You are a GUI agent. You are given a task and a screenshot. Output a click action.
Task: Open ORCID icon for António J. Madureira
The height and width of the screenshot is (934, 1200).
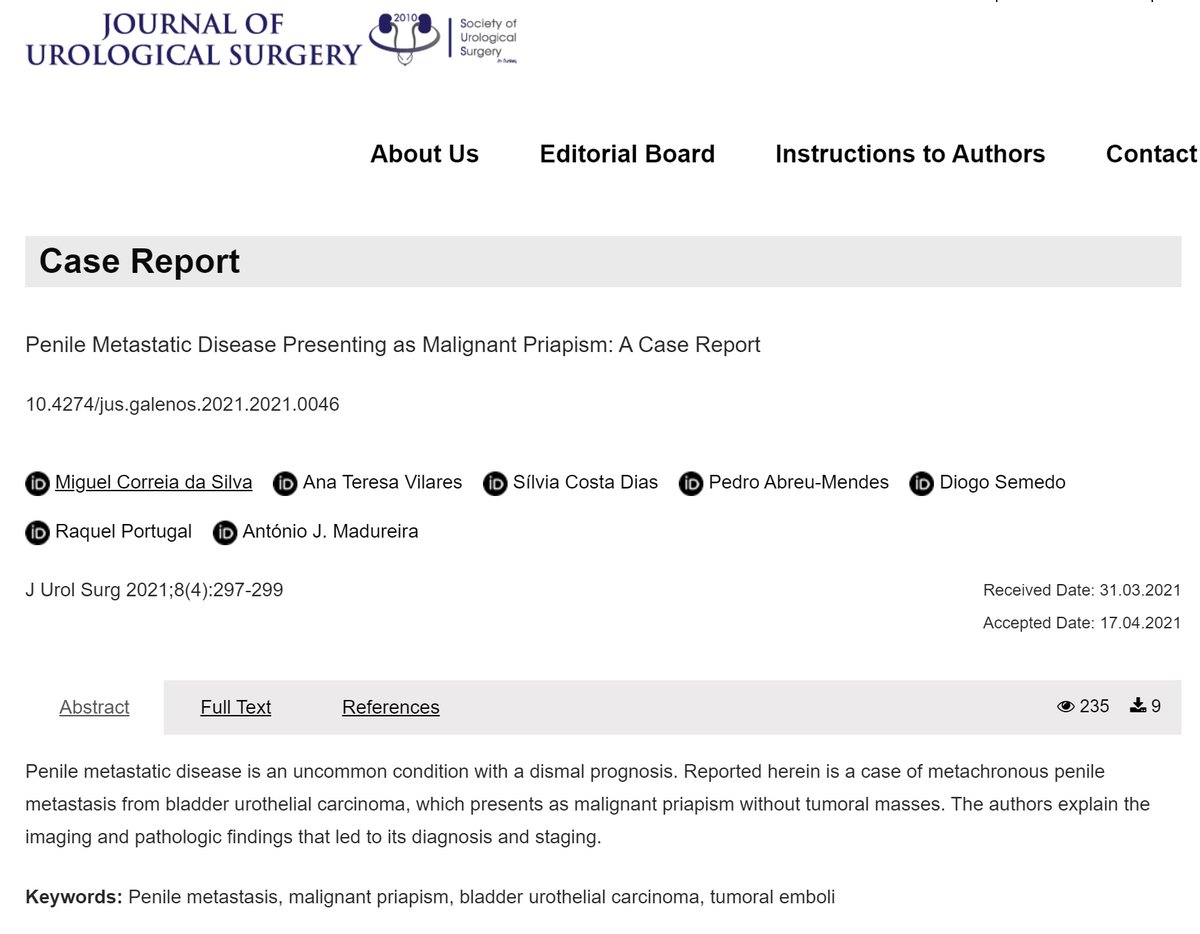(x=225, y=532)
